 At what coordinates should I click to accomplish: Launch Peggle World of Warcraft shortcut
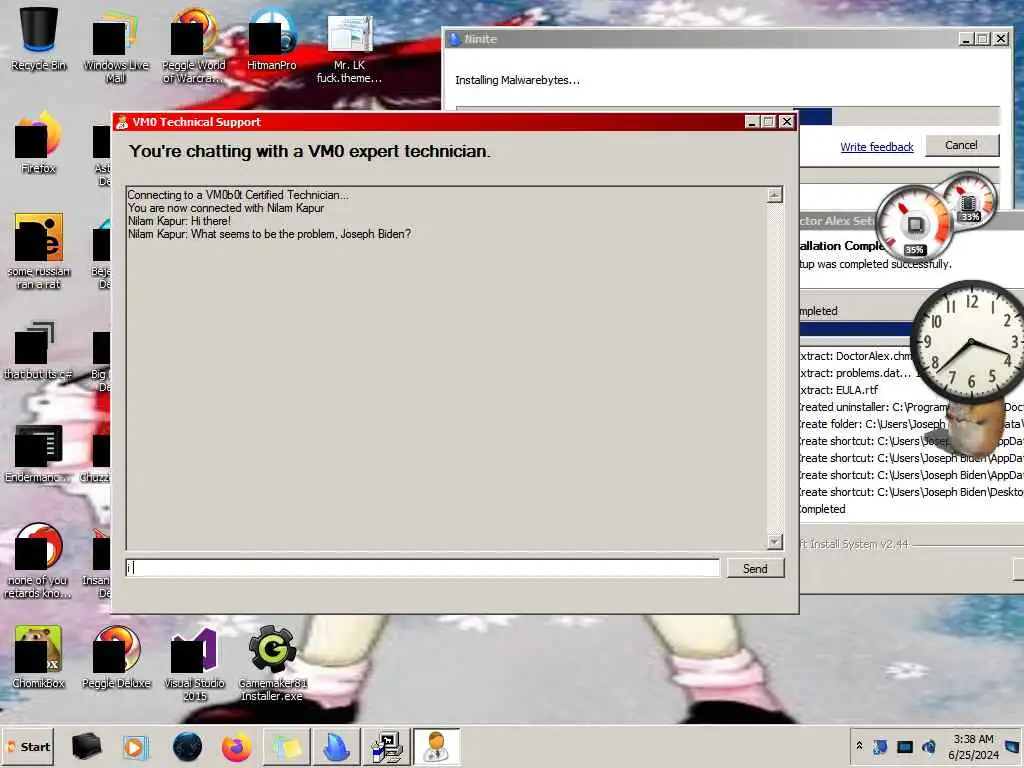point(193,46)
